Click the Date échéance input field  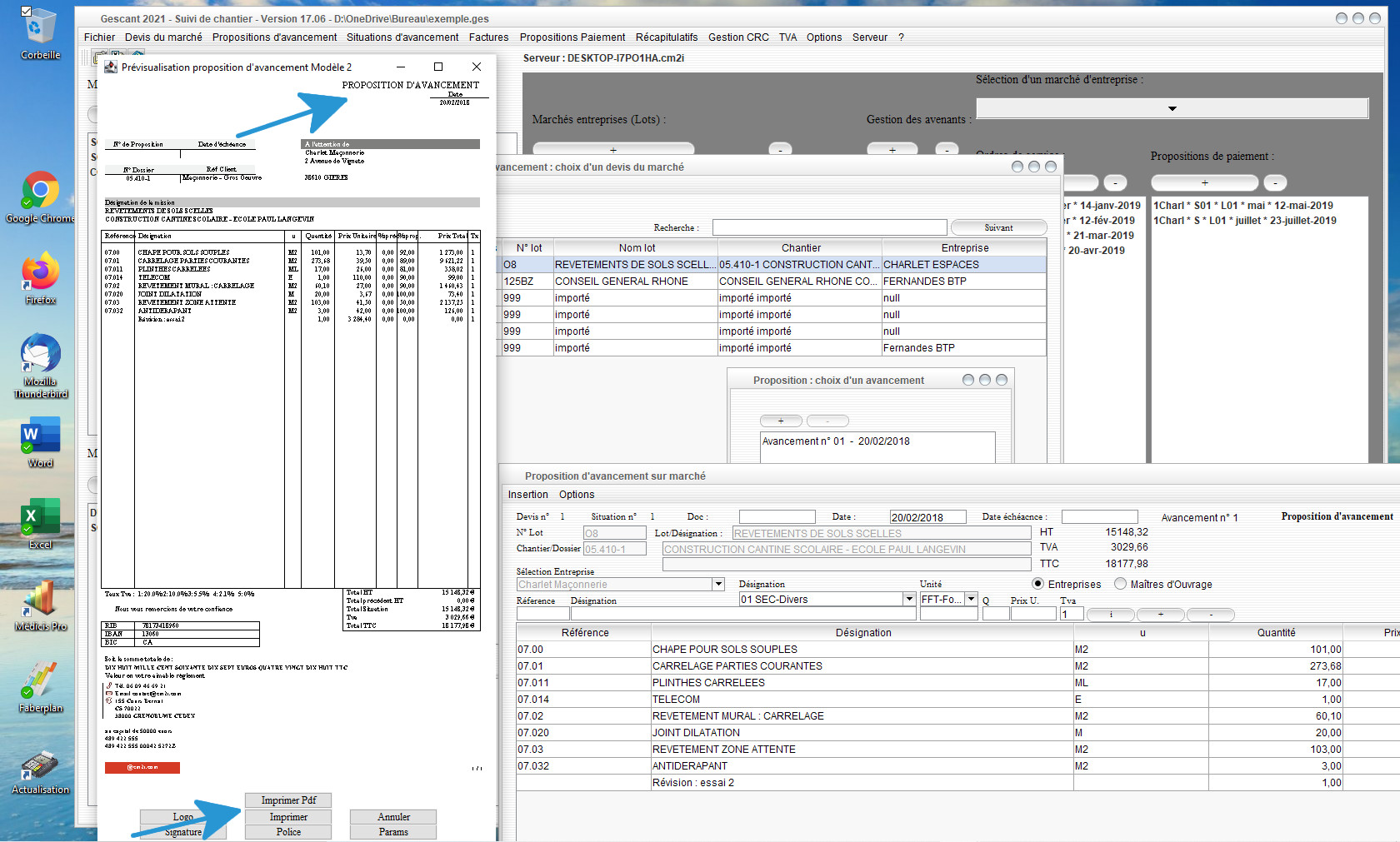coord(1099,516)
